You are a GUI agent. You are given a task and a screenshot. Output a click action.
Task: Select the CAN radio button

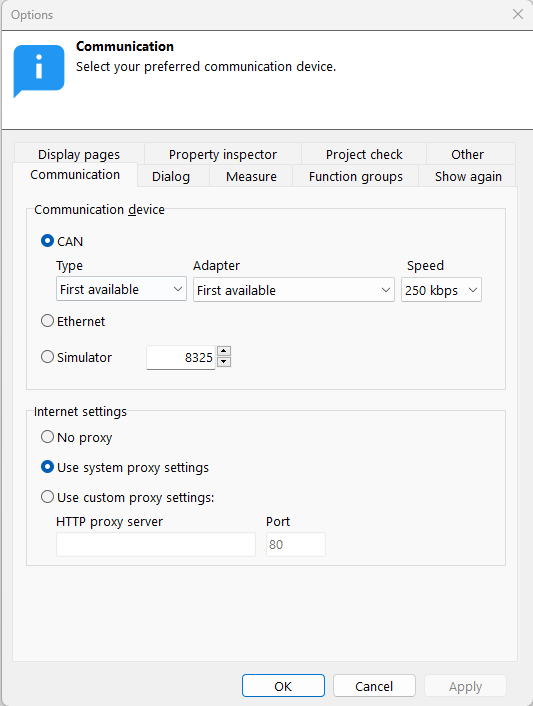47,241
